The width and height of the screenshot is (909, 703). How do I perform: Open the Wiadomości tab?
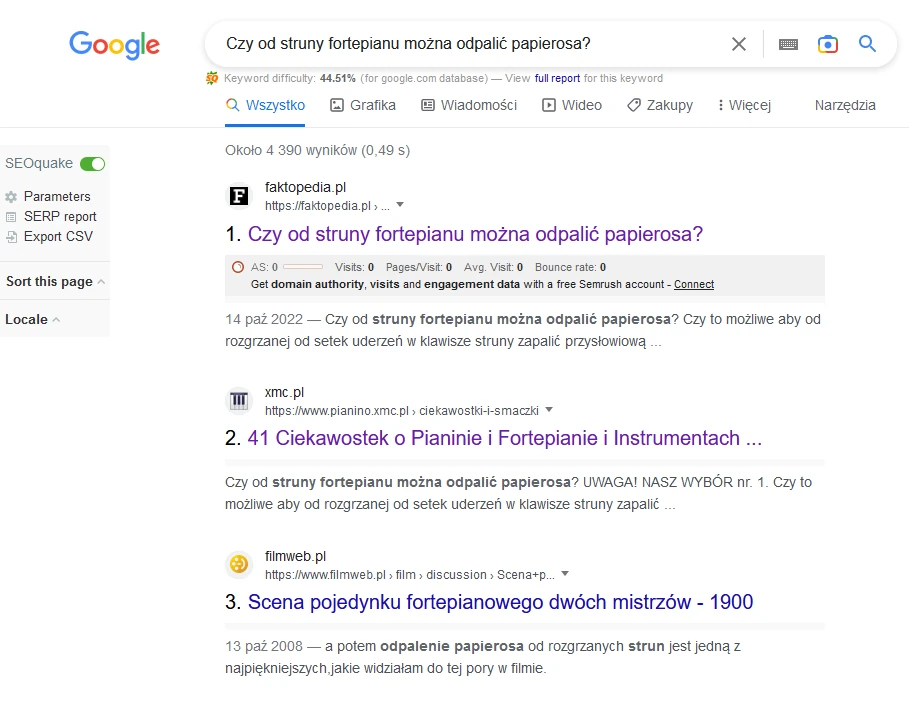[469, 105]
